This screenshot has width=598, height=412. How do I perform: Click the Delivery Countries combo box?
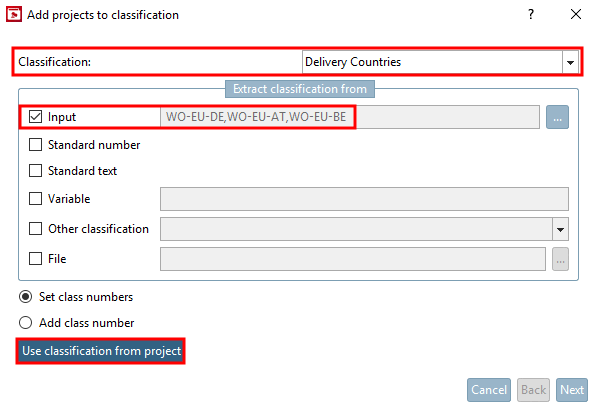440,62
